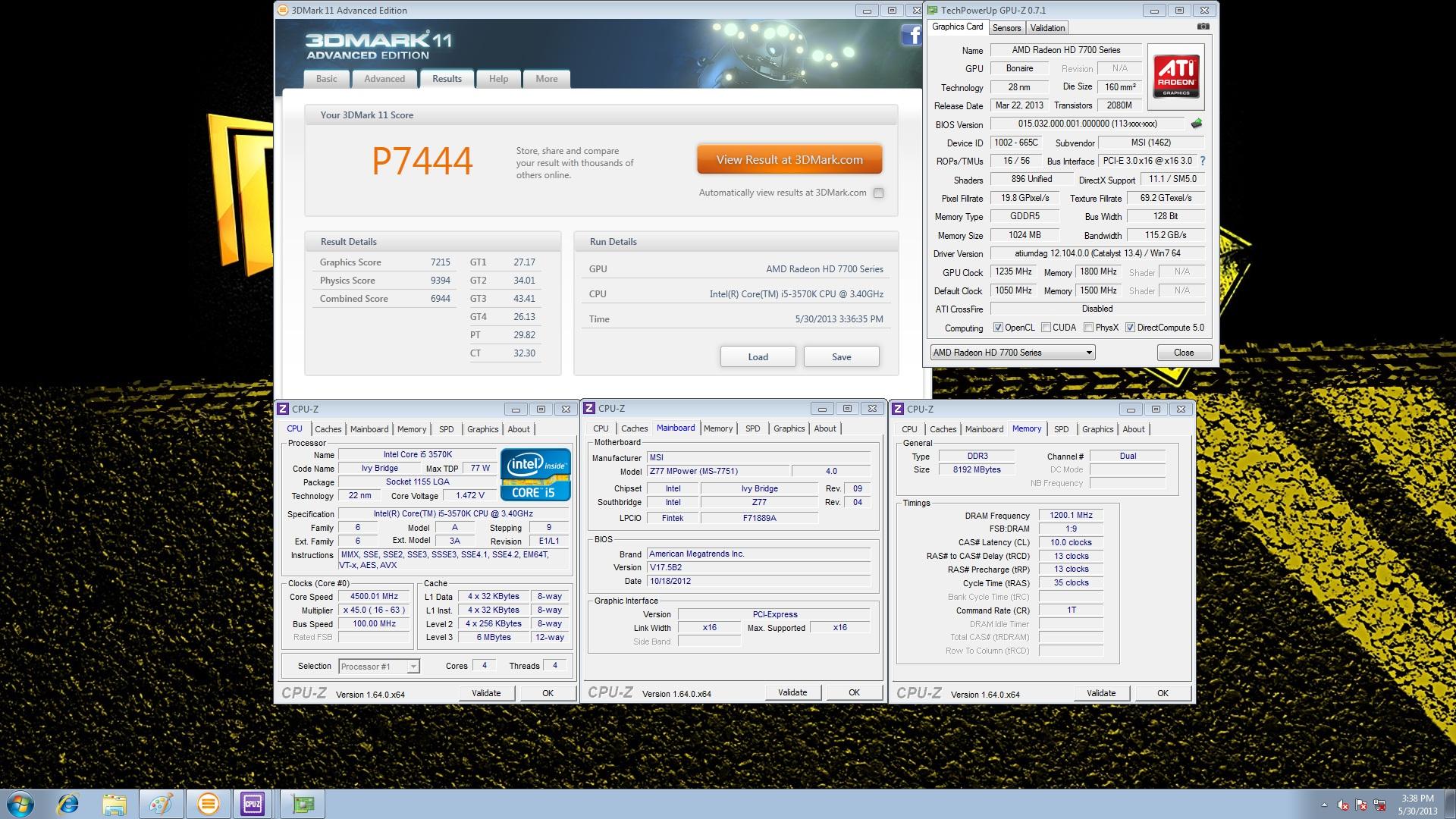The height and width of the screenshot is (819, 1456).
Task: Click the ATI Radeon logo in GPU-Z
Action: point(1175,77)
